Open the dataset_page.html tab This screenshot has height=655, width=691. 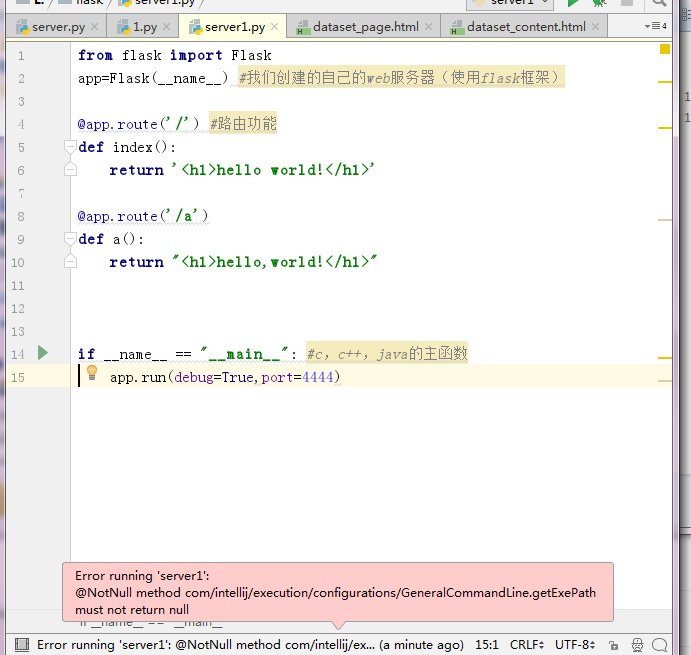coord(363,26)
